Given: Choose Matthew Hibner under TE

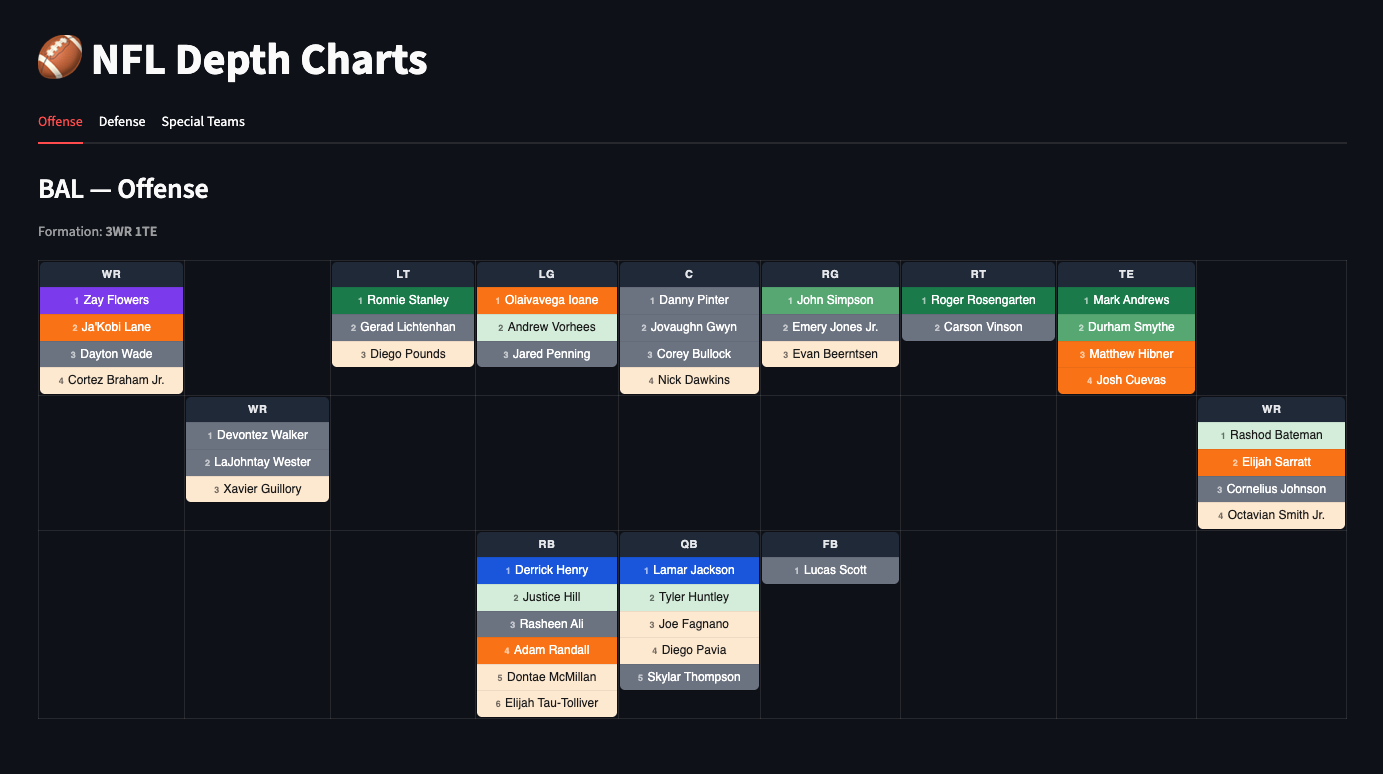Looking at the screenshot, I should click(x=1126, y=354).
